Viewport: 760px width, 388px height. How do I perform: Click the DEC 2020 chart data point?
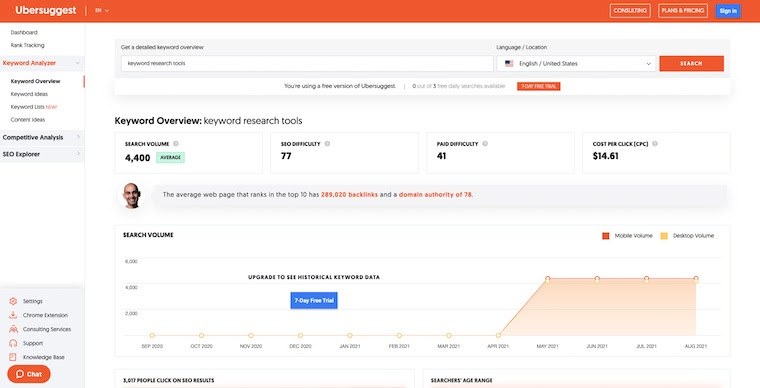301,335
